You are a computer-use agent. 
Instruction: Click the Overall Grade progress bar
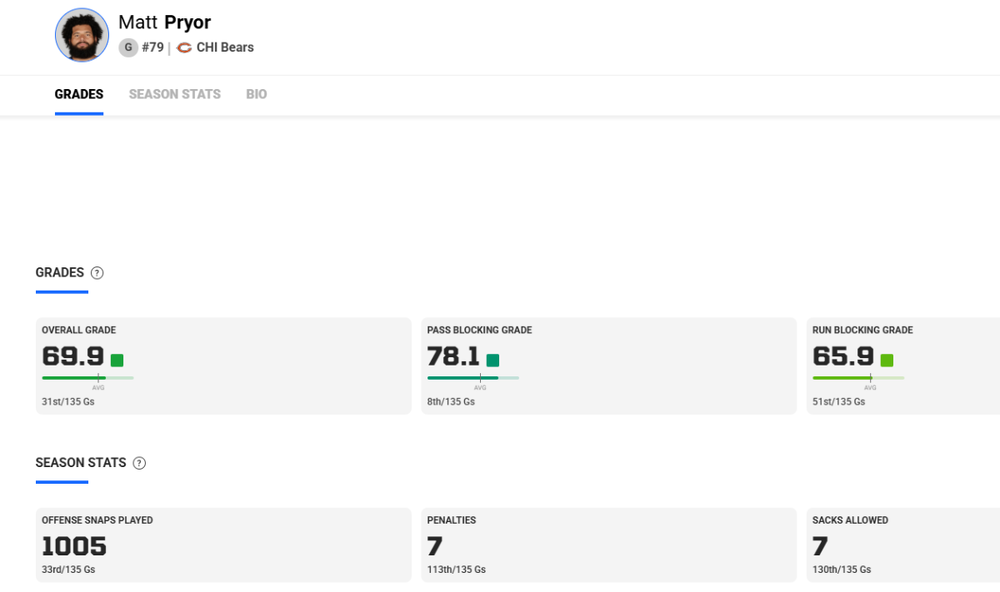click(88, 378)
